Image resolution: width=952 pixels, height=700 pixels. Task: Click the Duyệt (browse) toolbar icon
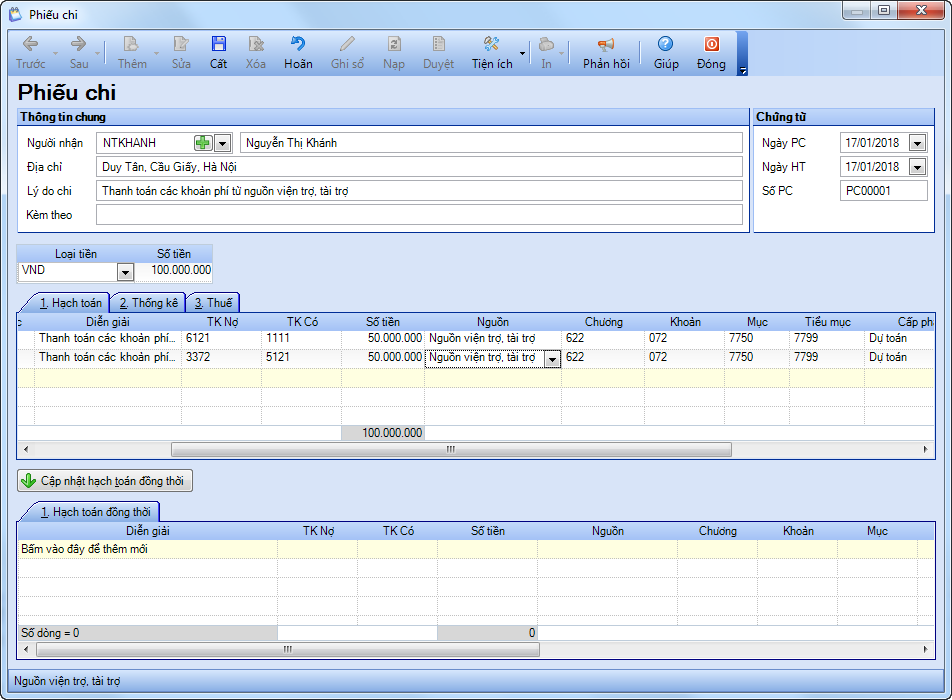tap(438, 53)
